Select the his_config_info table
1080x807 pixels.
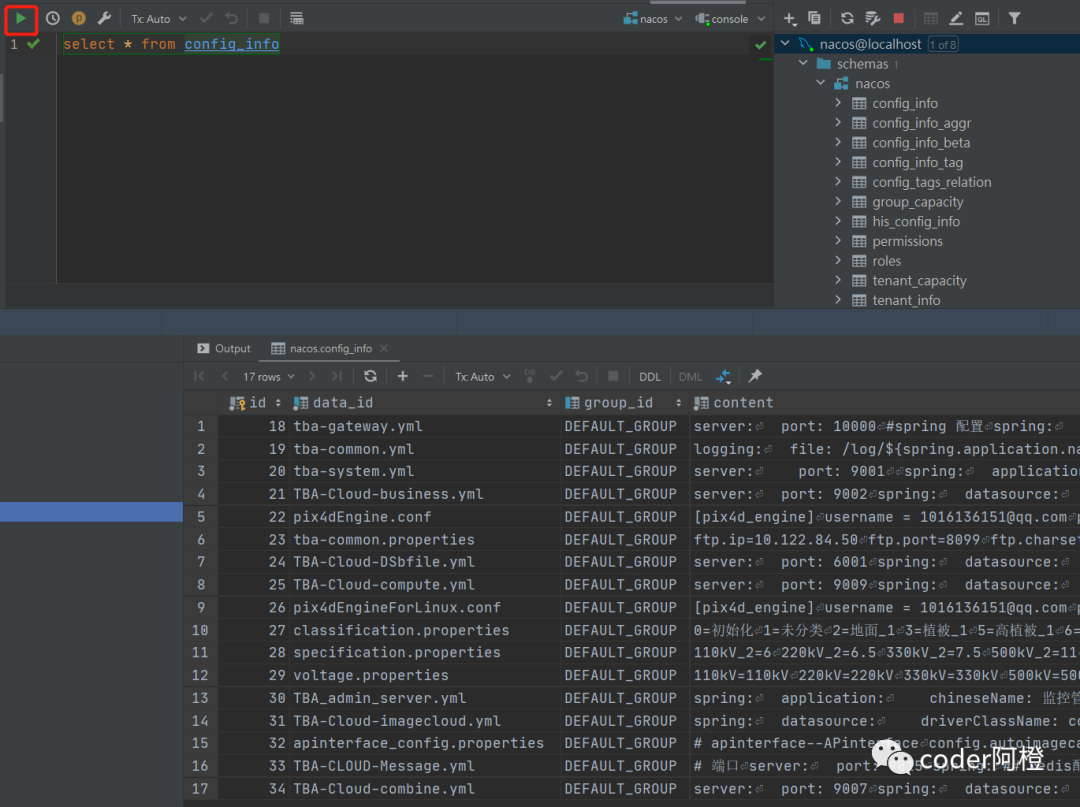916,222
